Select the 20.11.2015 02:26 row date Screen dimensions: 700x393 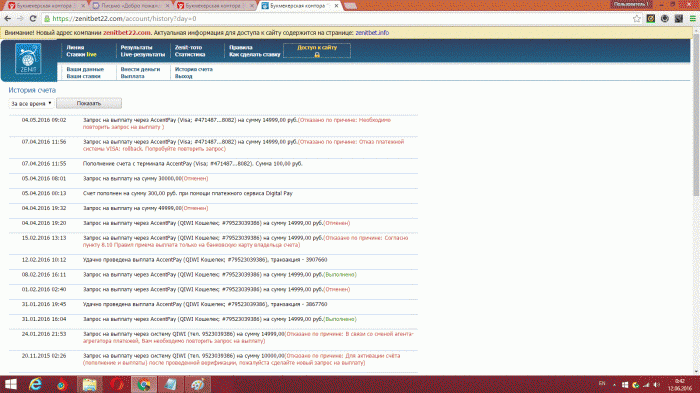point(44,356)
